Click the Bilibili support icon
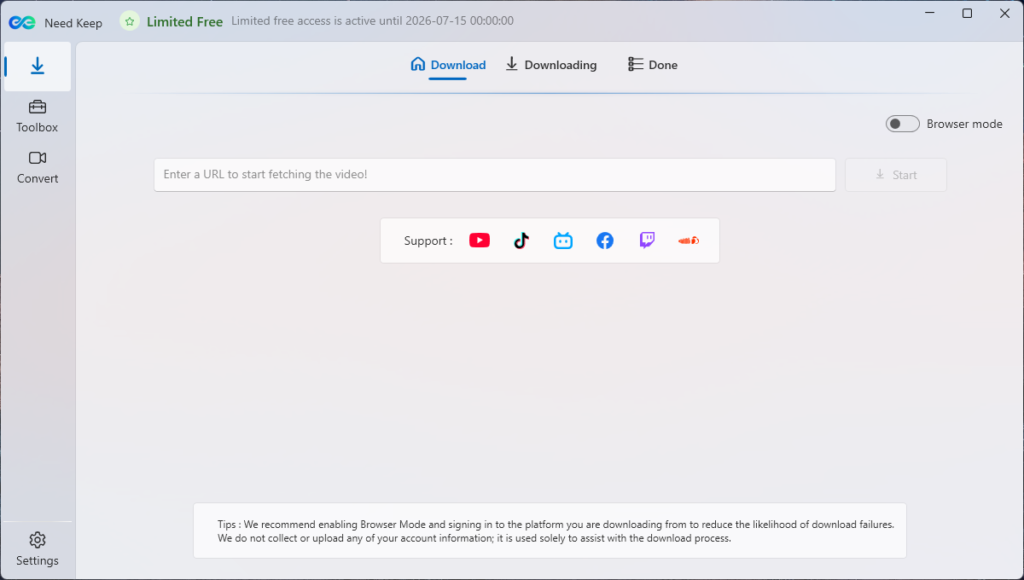Screen dimensions: 1024x580 (563, 240)
